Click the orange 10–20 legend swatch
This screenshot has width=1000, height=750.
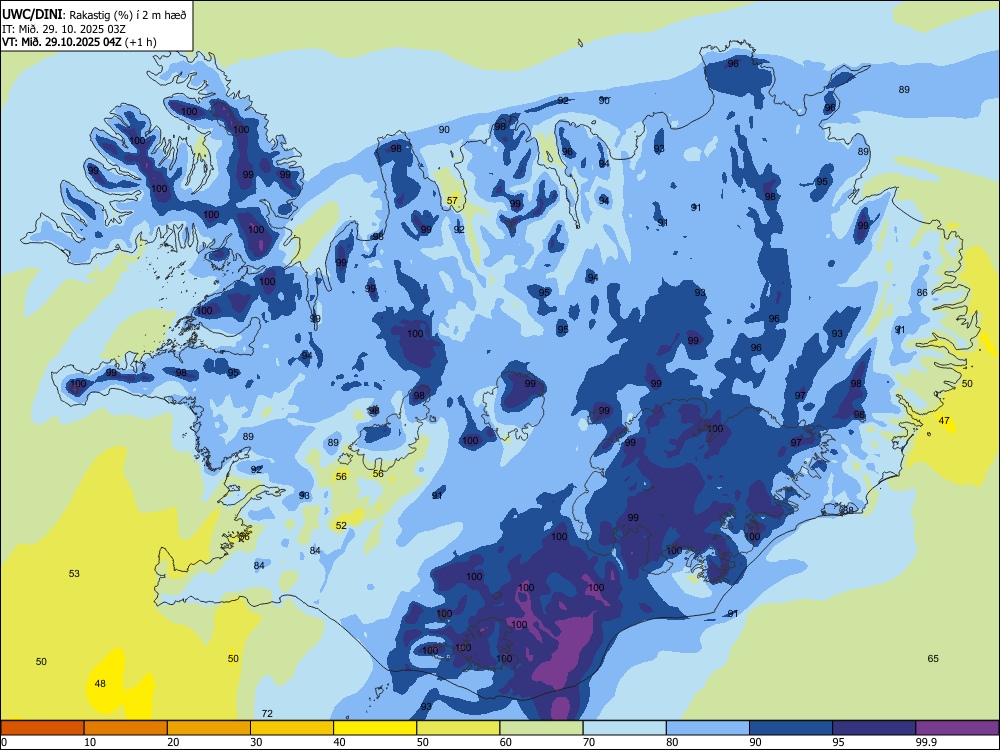(126, 728)
